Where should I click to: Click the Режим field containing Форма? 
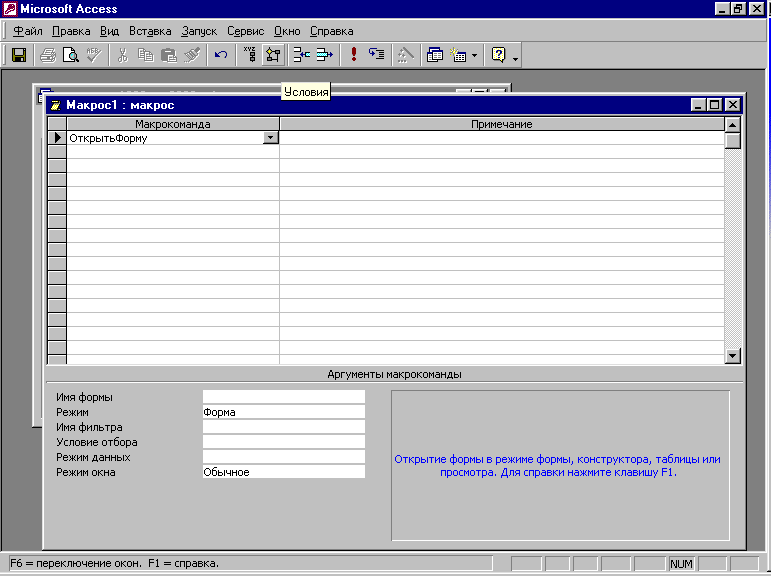coord(284,412)
